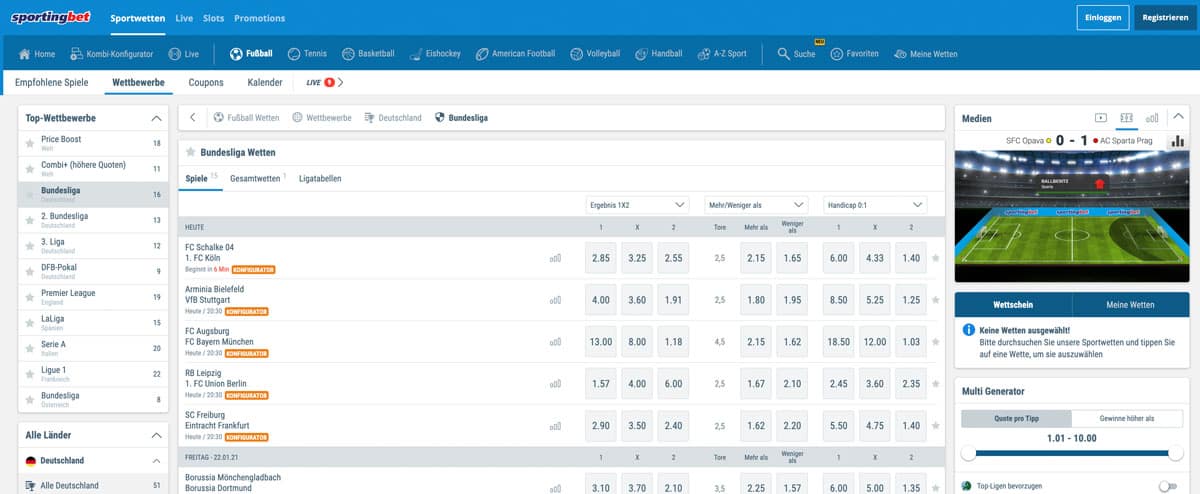Viewport: 1200px width, 494px height.
Task: Go to Home in the sports bar
Action: 37,54
